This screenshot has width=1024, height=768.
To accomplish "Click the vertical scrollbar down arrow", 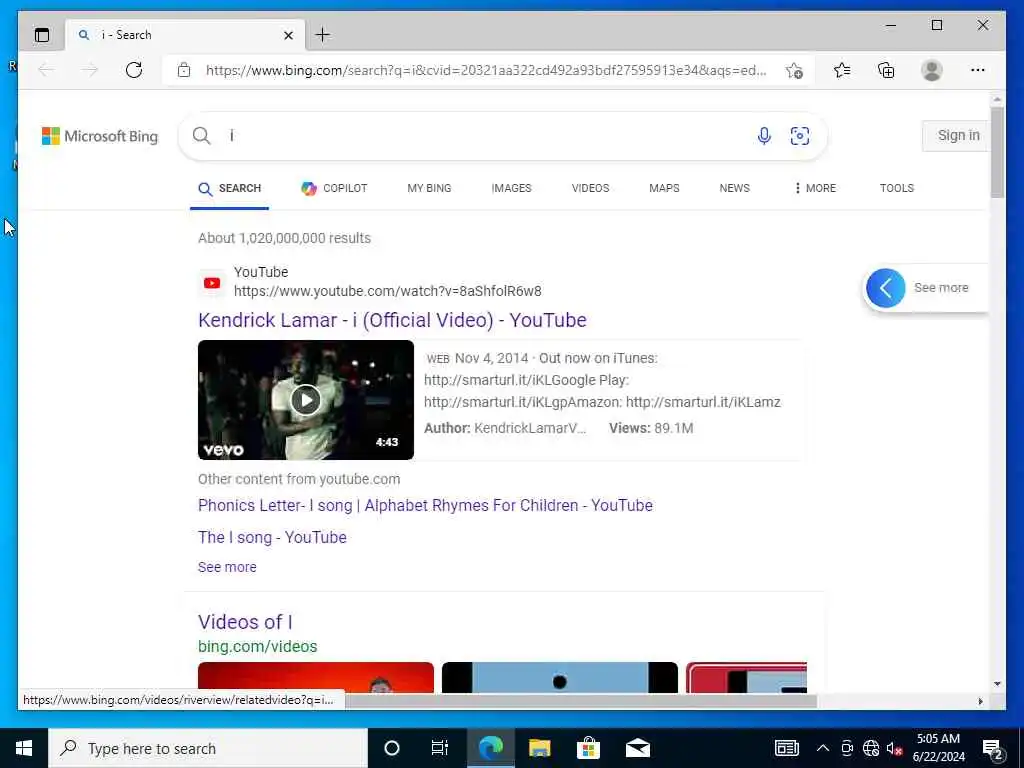I will point(997,684).
